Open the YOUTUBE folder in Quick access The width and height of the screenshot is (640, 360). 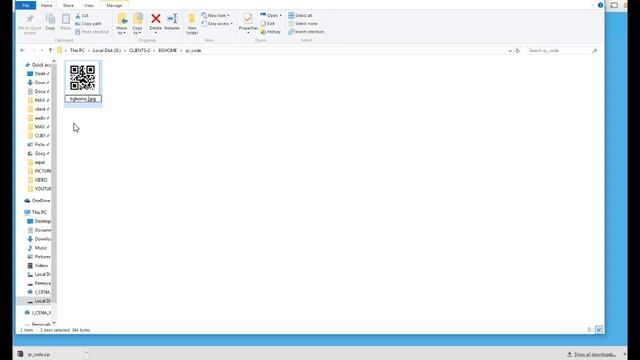coord(39,189)
